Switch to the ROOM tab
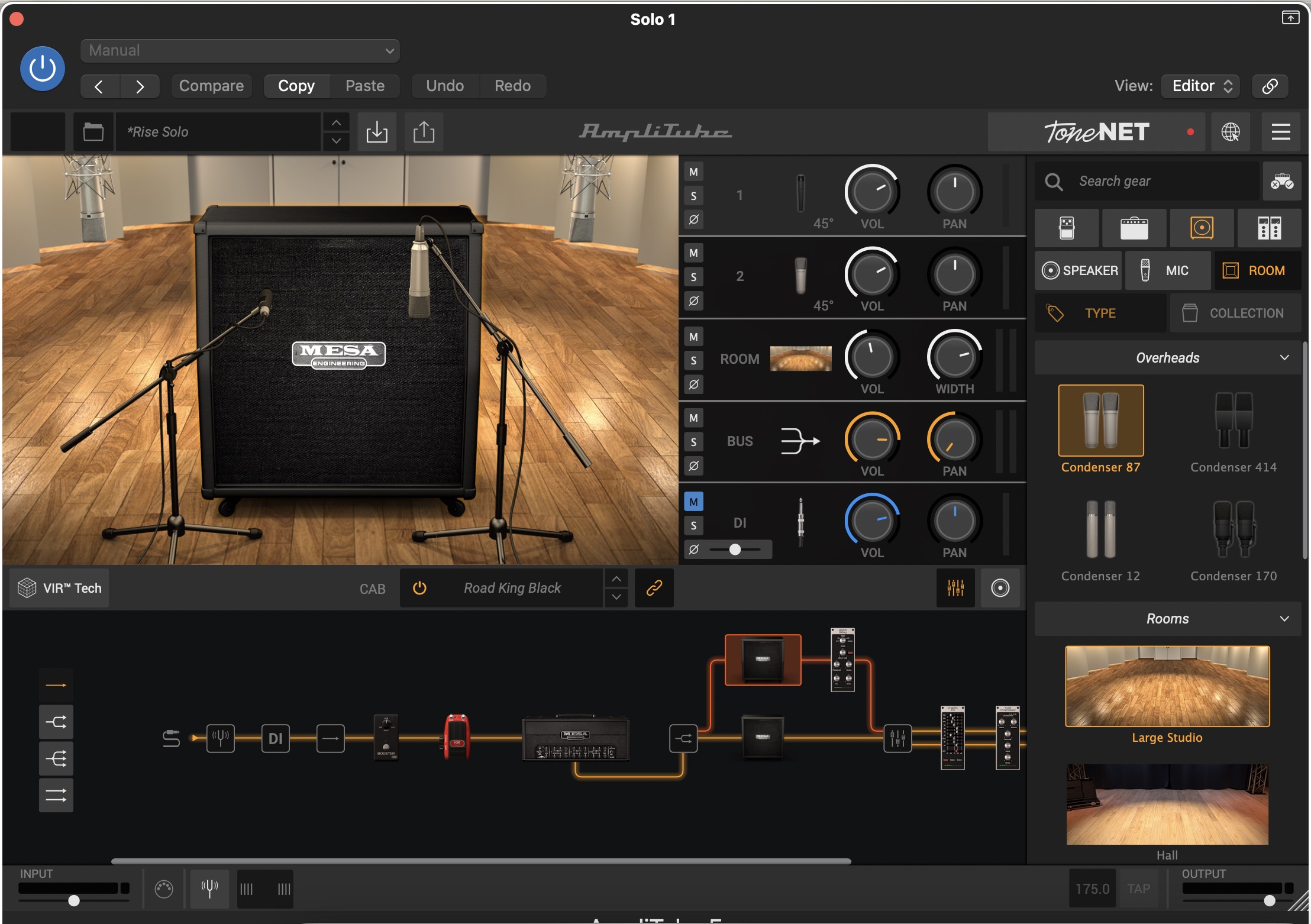Screen dimensions: 1311x924 pyautogui.click(x=1258, y=270)
